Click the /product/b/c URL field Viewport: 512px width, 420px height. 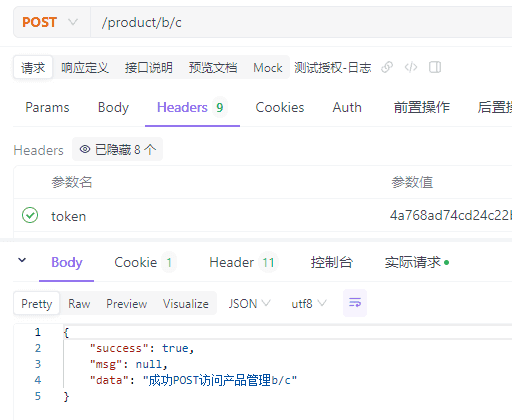pyautogui.click(x=301, y=22)
